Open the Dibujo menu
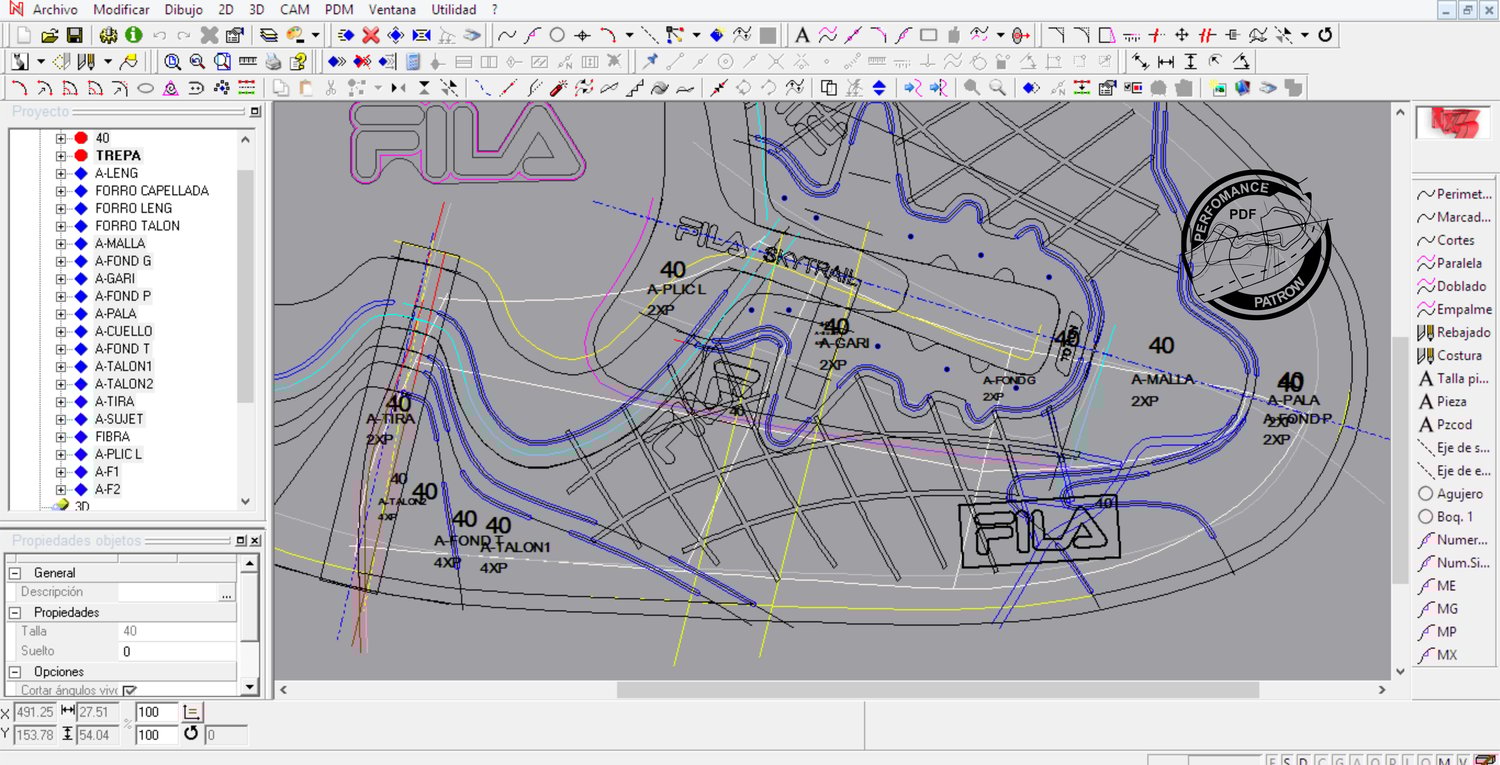The height and width of the screenshot is (765, 1500). [x=183, y=10]
